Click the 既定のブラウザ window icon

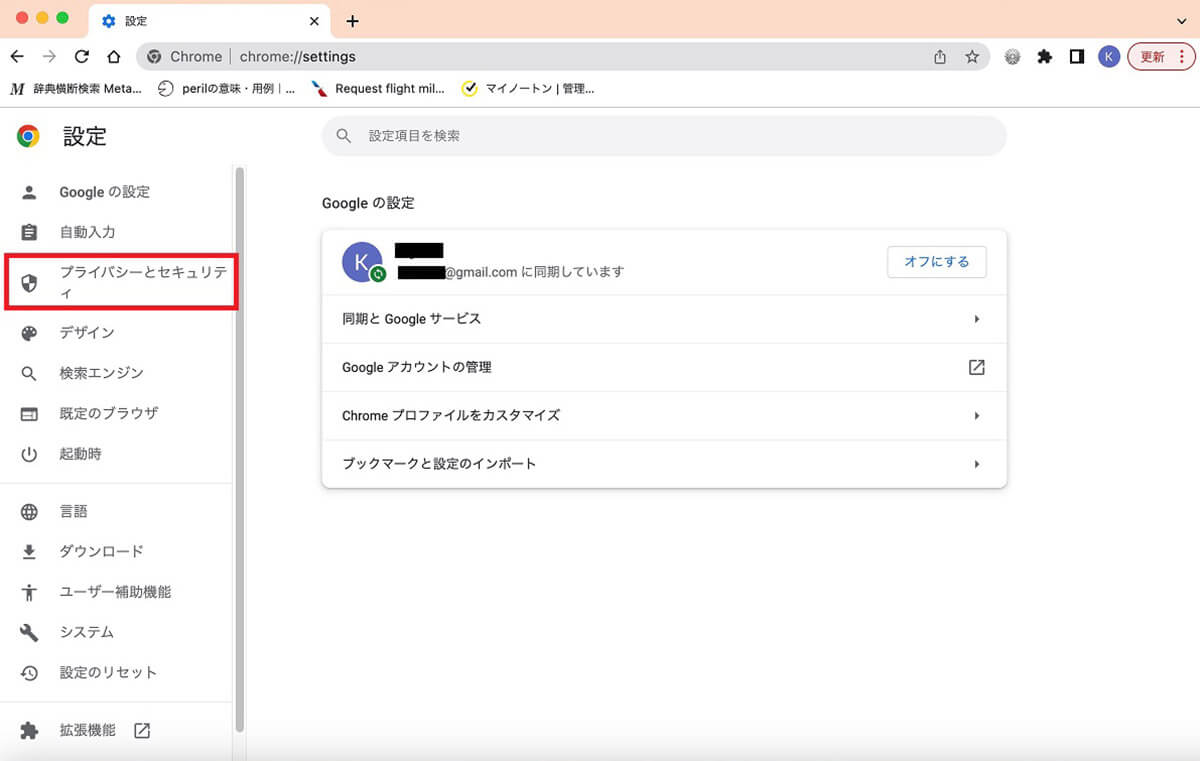[x=29, y=413]
